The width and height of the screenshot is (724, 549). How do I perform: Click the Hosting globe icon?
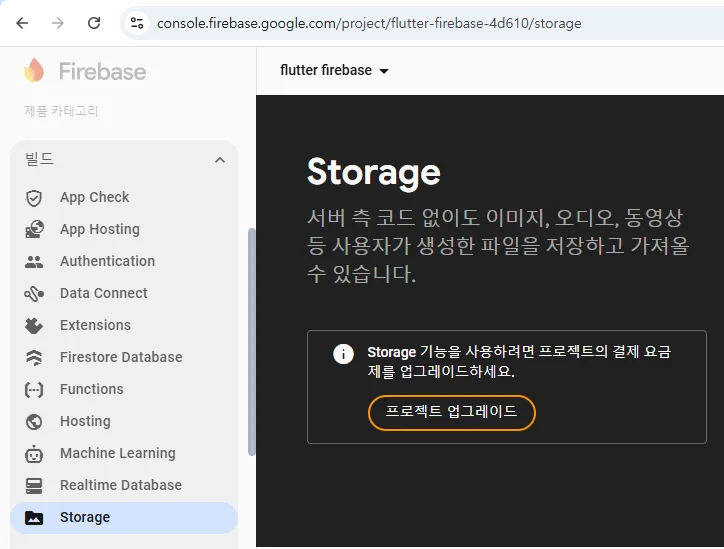click(34, 422)
